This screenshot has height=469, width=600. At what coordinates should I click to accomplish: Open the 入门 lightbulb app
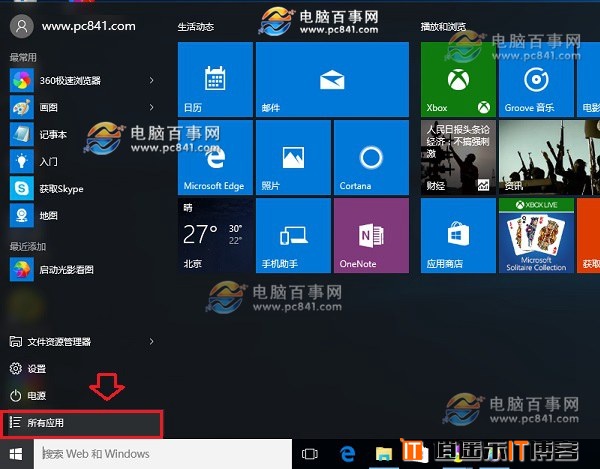point(22,161)
